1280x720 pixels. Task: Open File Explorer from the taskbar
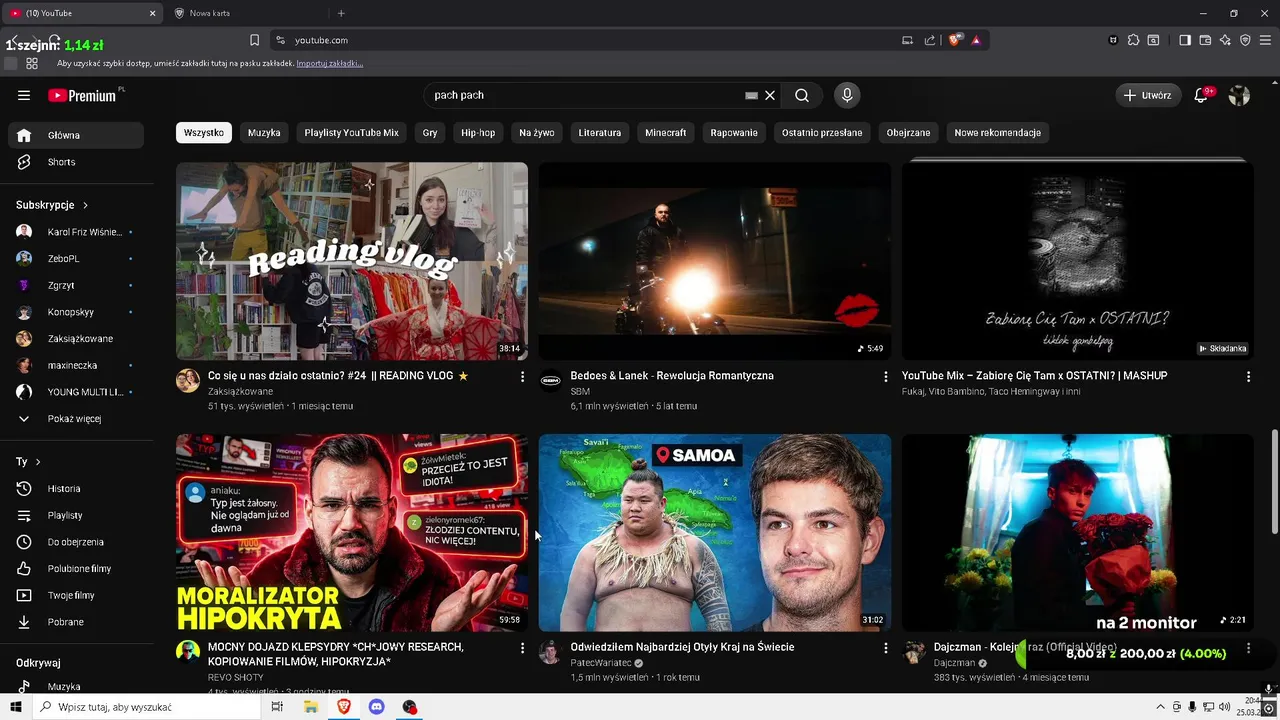[311, 707]
